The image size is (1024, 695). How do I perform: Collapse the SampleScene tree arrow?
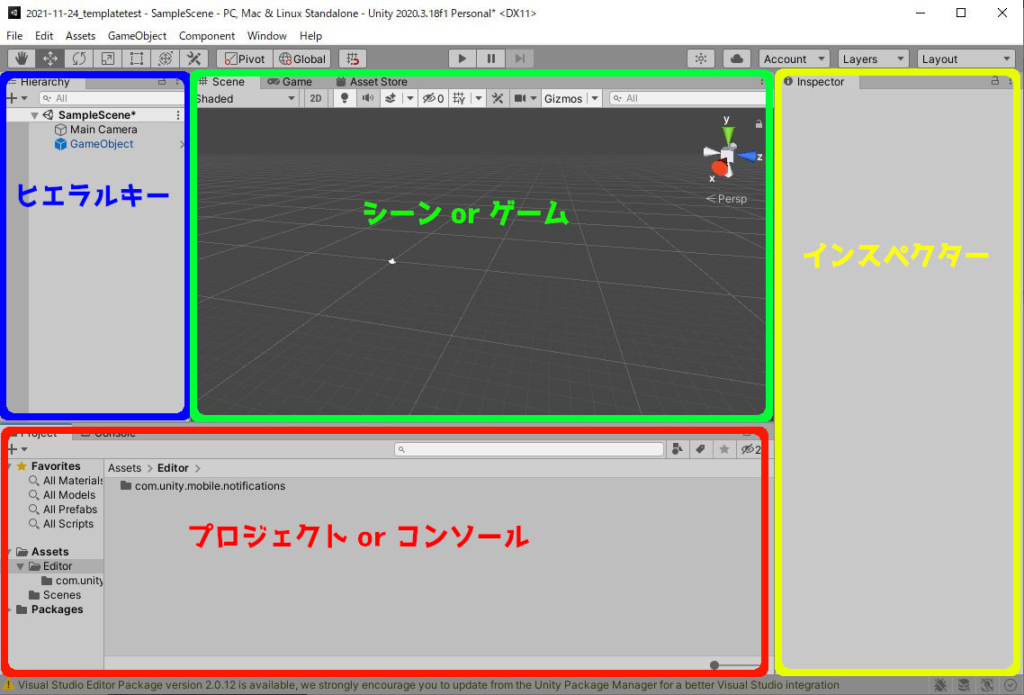click(34, 115)
